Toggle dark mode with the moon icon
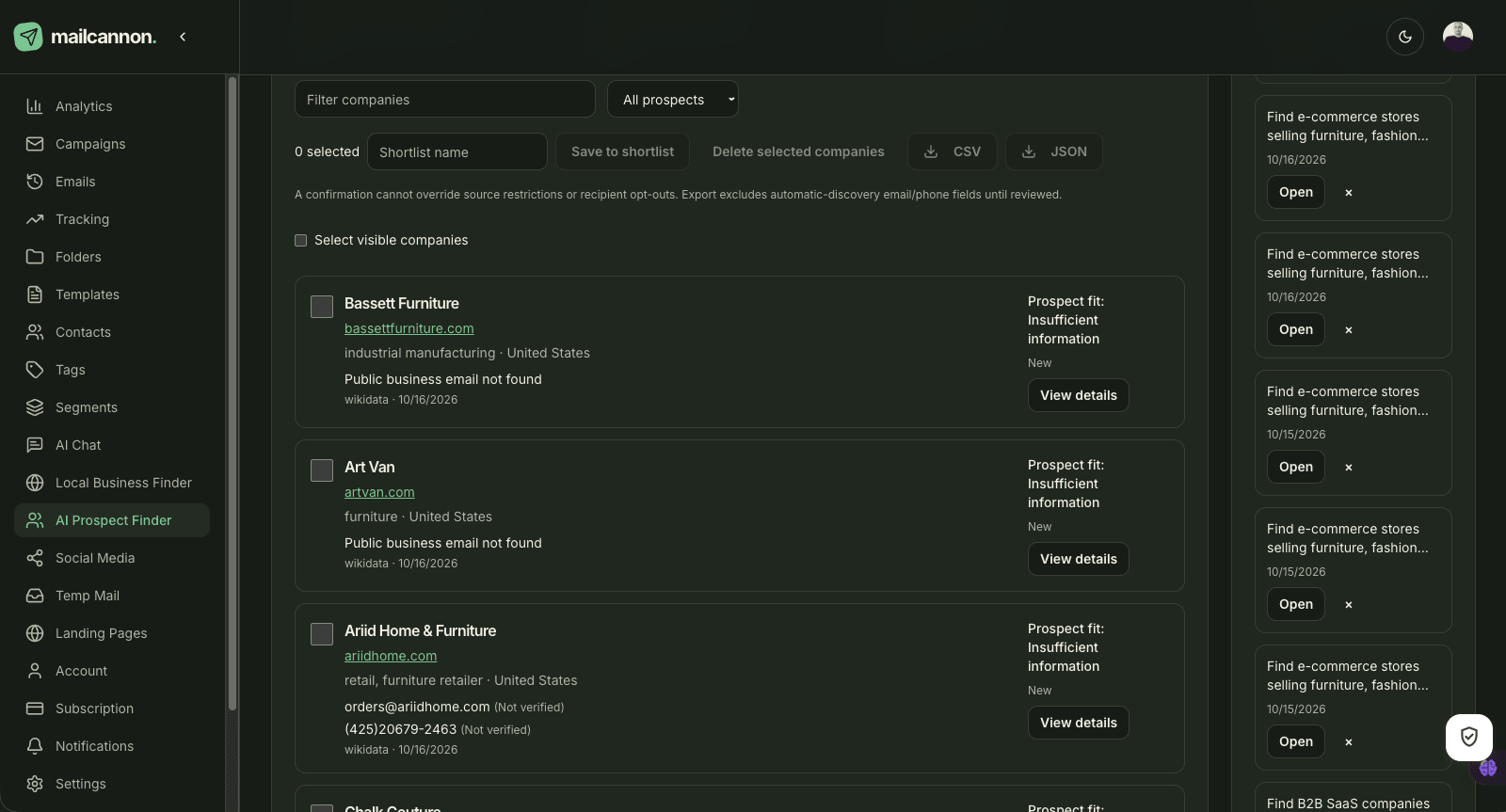Image resolution: width=1506 pixels, height=812 pixels. point(1405,37)
